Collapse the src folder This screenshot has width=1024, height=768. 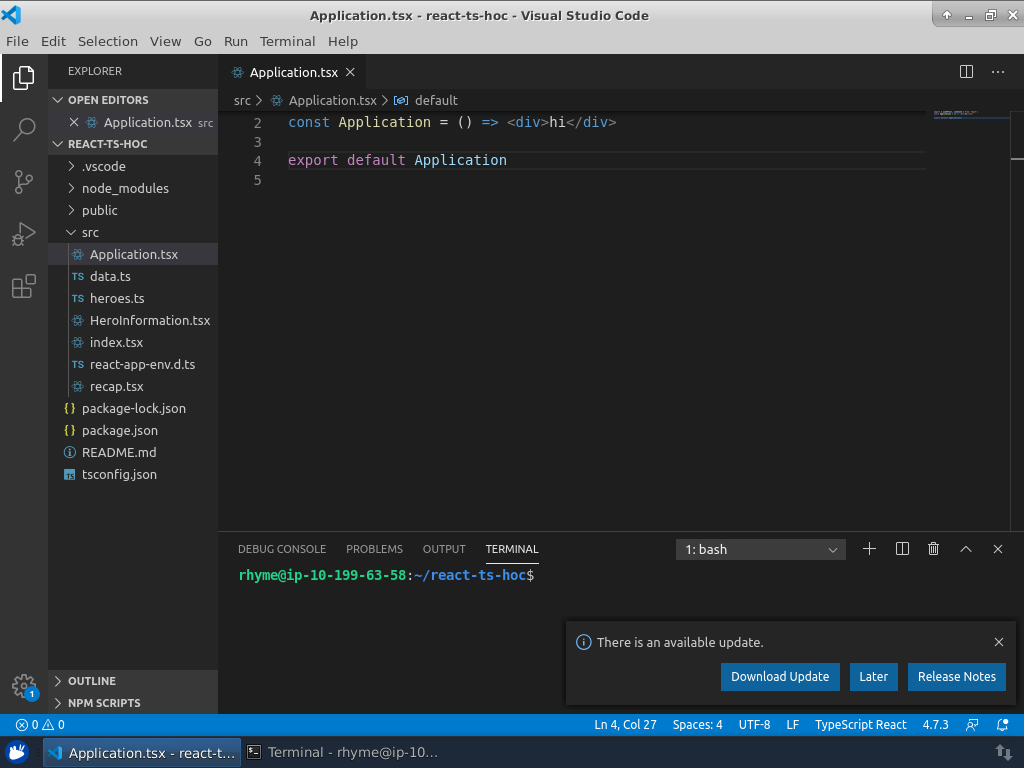(90, 232)
